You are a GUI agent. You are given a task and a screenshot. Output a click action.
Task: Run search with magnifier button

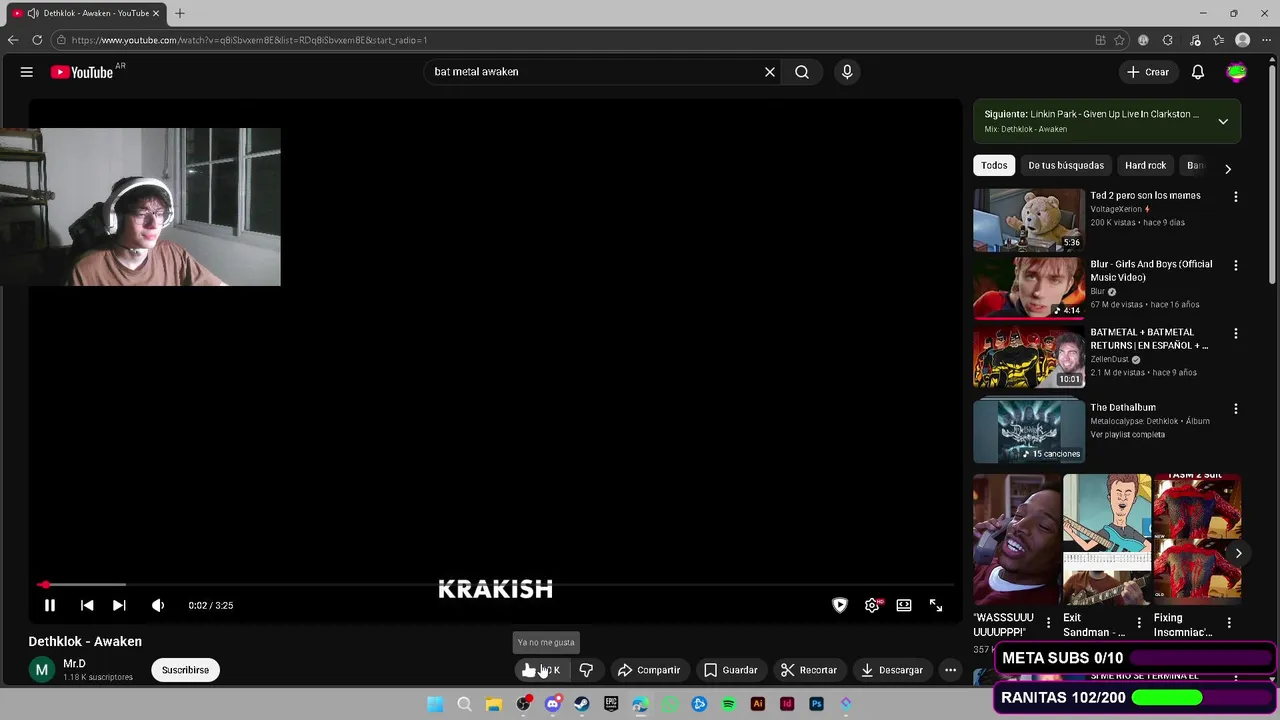[802, 72]
